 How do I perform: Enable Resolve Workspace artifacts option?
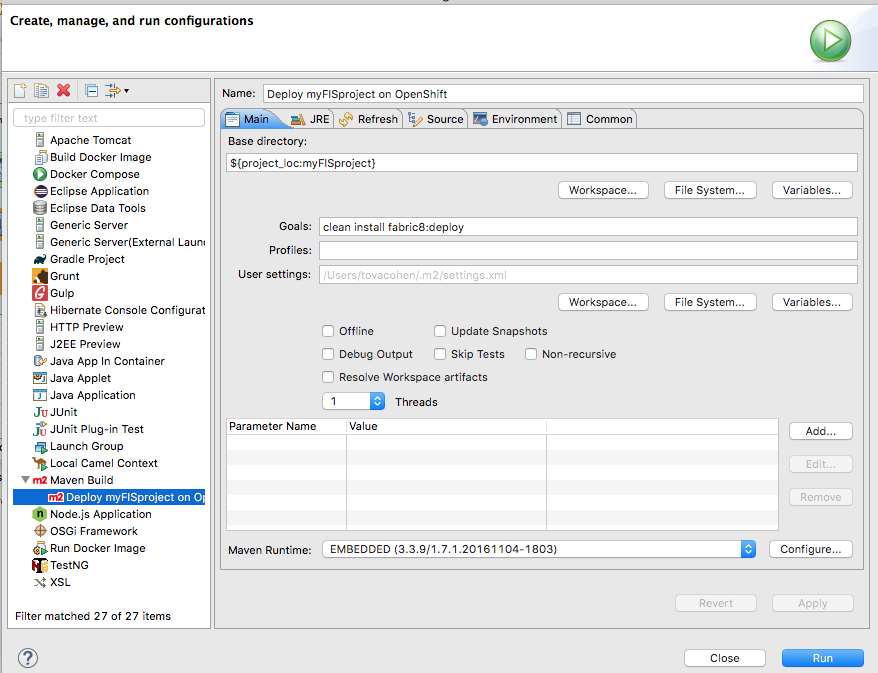[328, 377]
